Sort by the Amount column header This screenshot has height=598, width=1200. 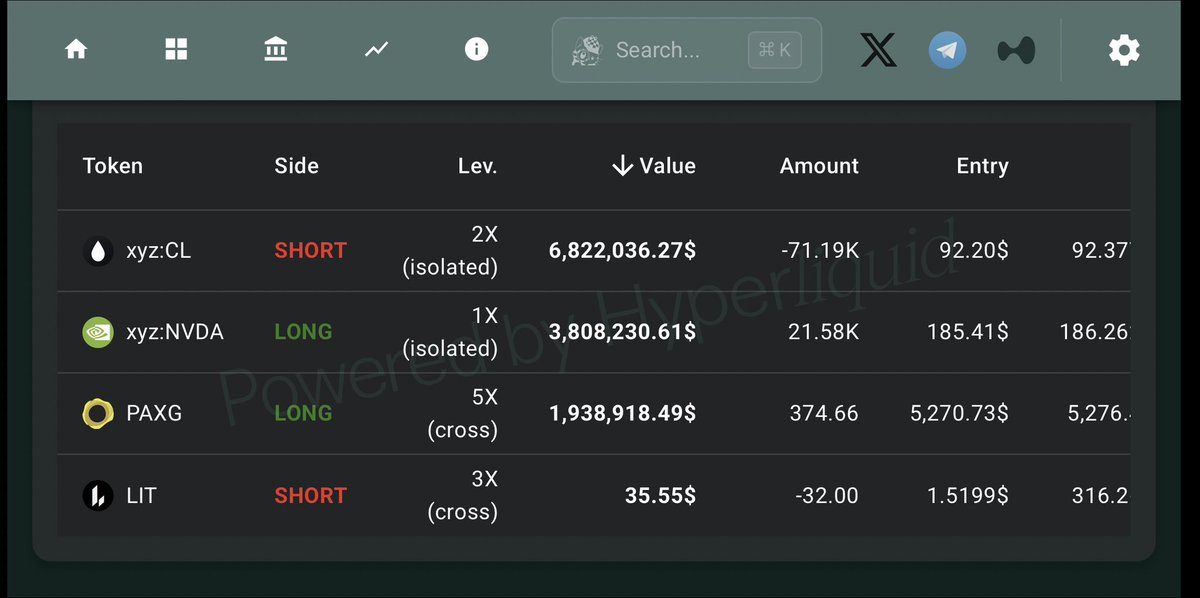pyautogui.click(x=819, y=166)
